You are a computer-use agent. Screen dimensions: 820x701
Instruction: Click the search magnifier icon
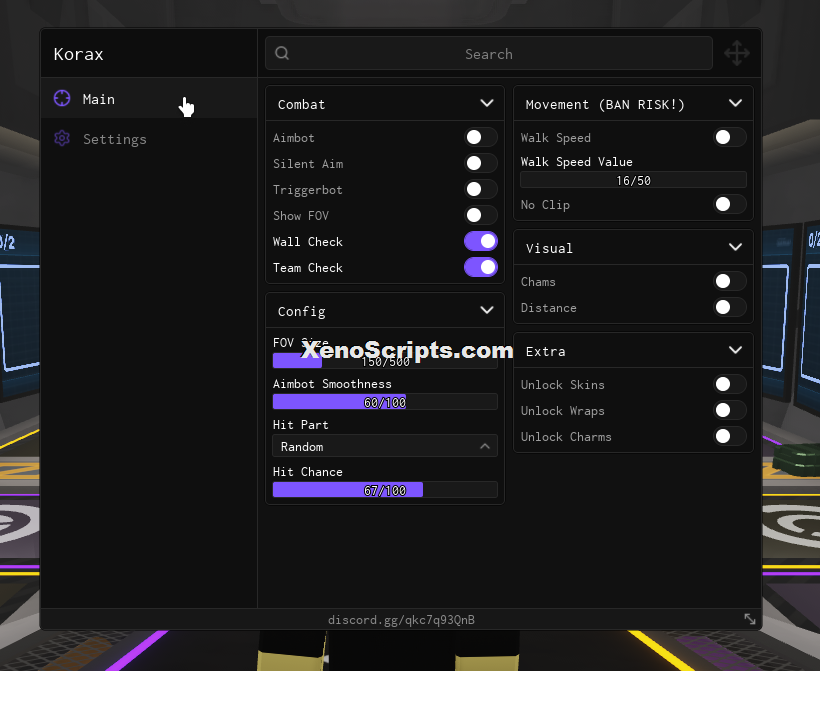pos(282,53)
